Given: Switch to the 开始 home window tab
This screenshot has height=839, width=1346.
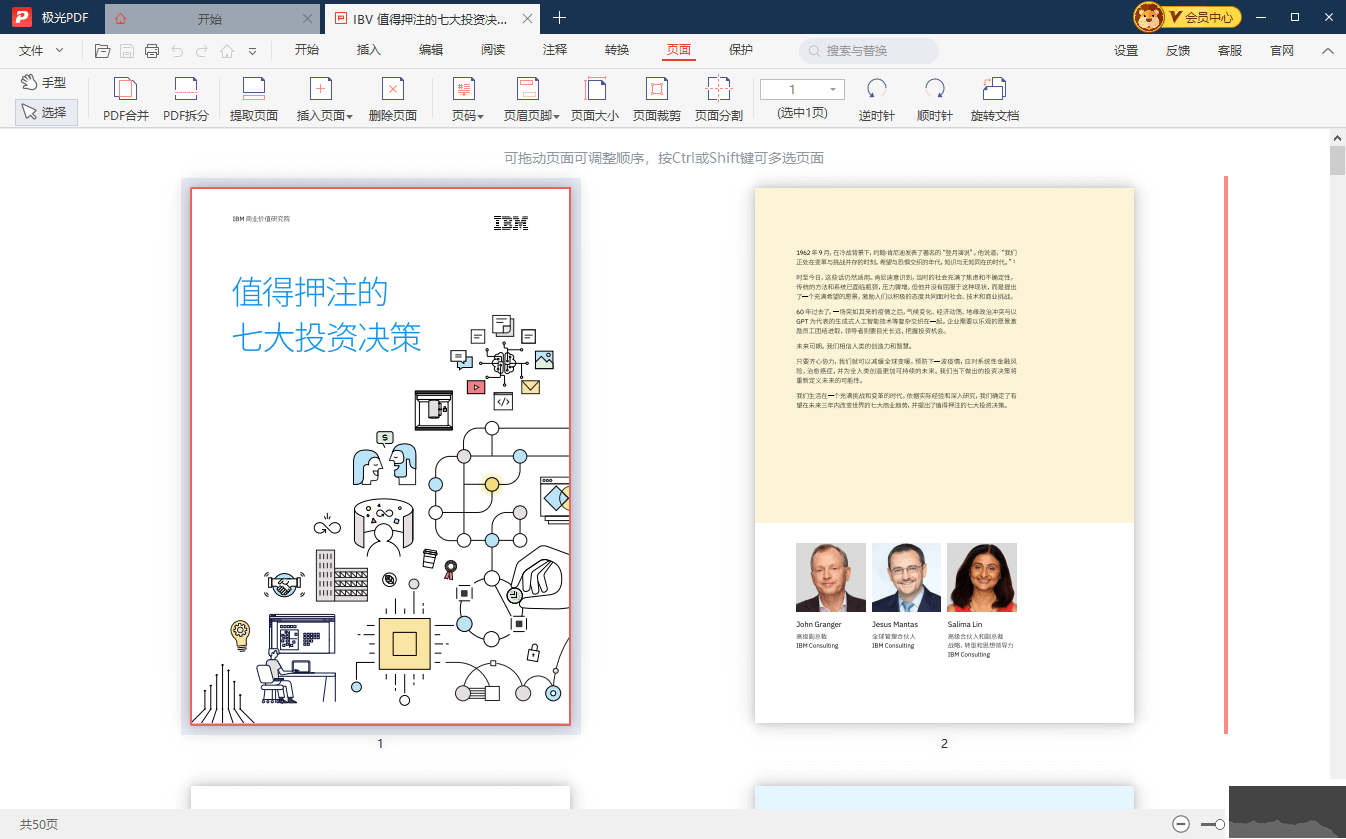Looking at the screenshot, I should coord(210,19).
